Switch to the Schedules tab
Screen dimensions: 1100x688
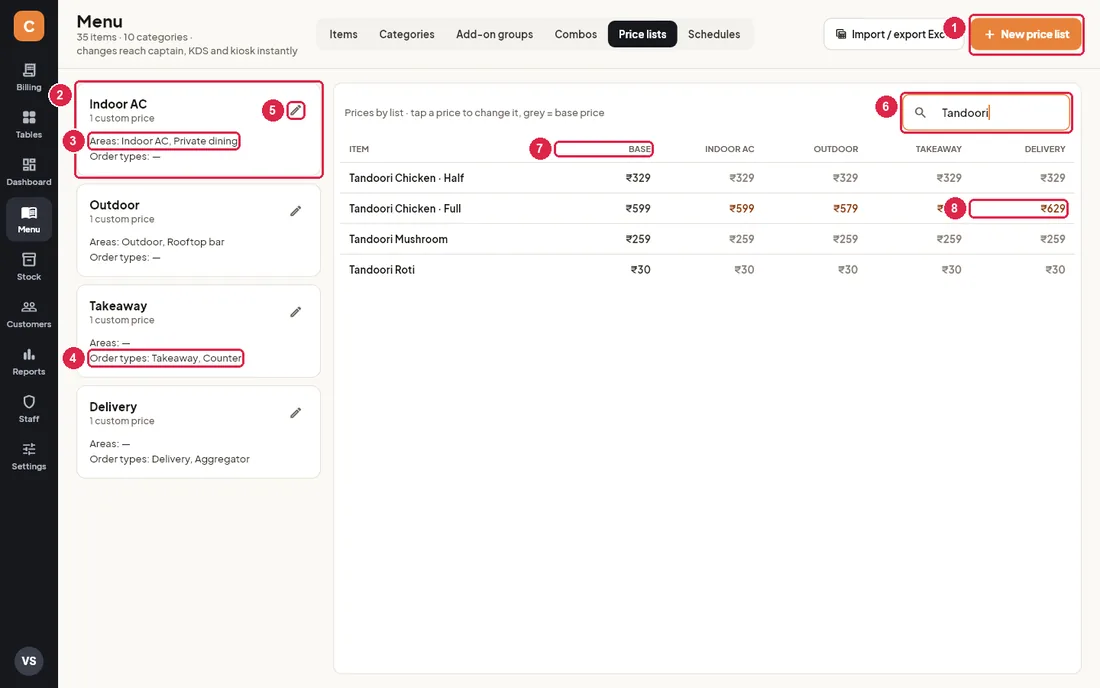click(713, 34)
